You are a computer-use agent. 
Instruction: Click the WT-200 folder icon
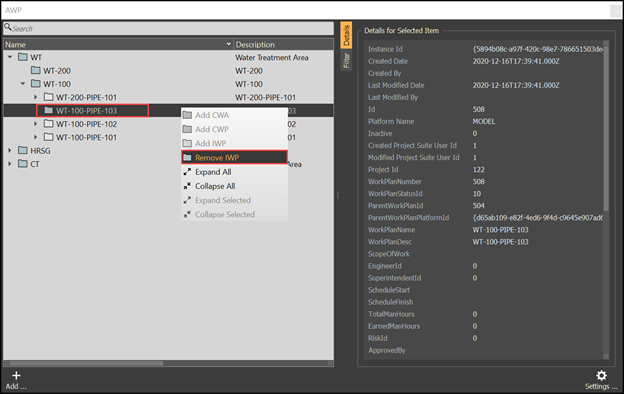tap(36, 70)
